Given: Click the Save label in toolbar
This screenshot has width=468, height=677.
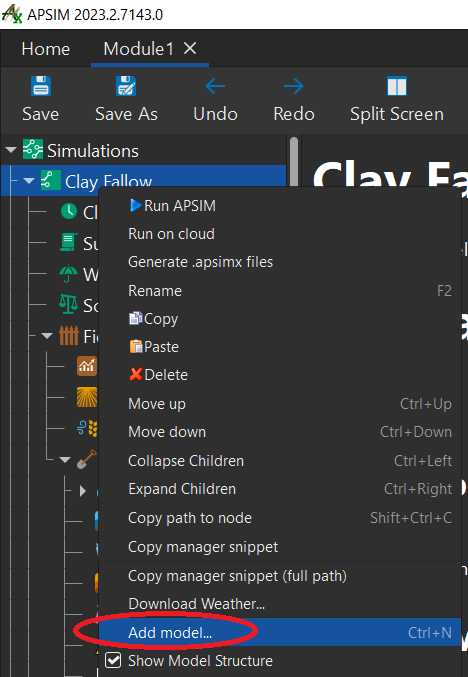Looking at the screenshot, I should click(41, 114).
